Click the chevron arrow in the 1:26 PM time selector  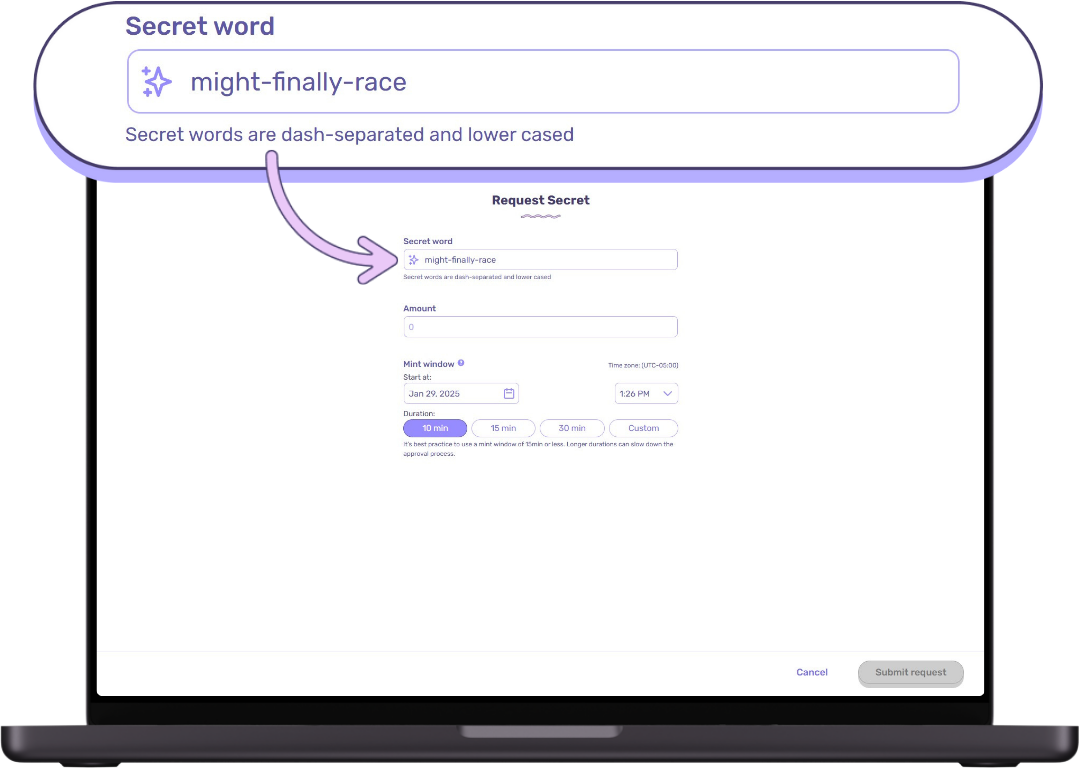[x=668, y=394]
